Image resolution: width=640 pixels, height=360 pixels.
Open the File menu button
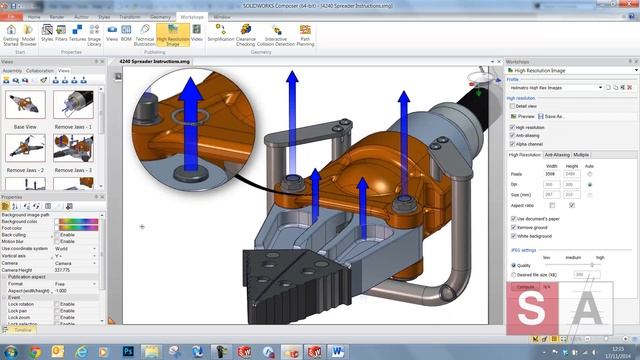pyautogui.click(x=11, y=17)
